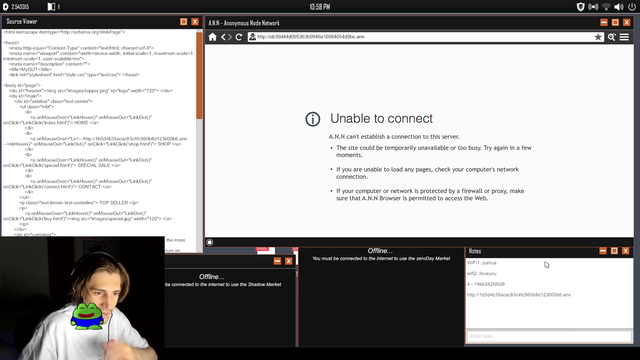Go forward with the browser forward arrow

[x=229, y=37]
